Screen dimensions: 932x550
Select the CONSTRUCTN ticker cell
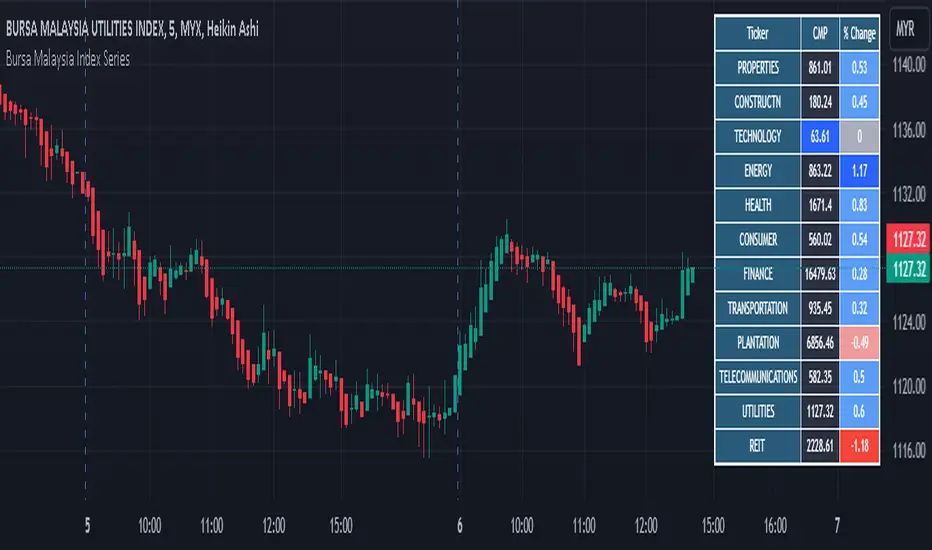click(757, 102)
